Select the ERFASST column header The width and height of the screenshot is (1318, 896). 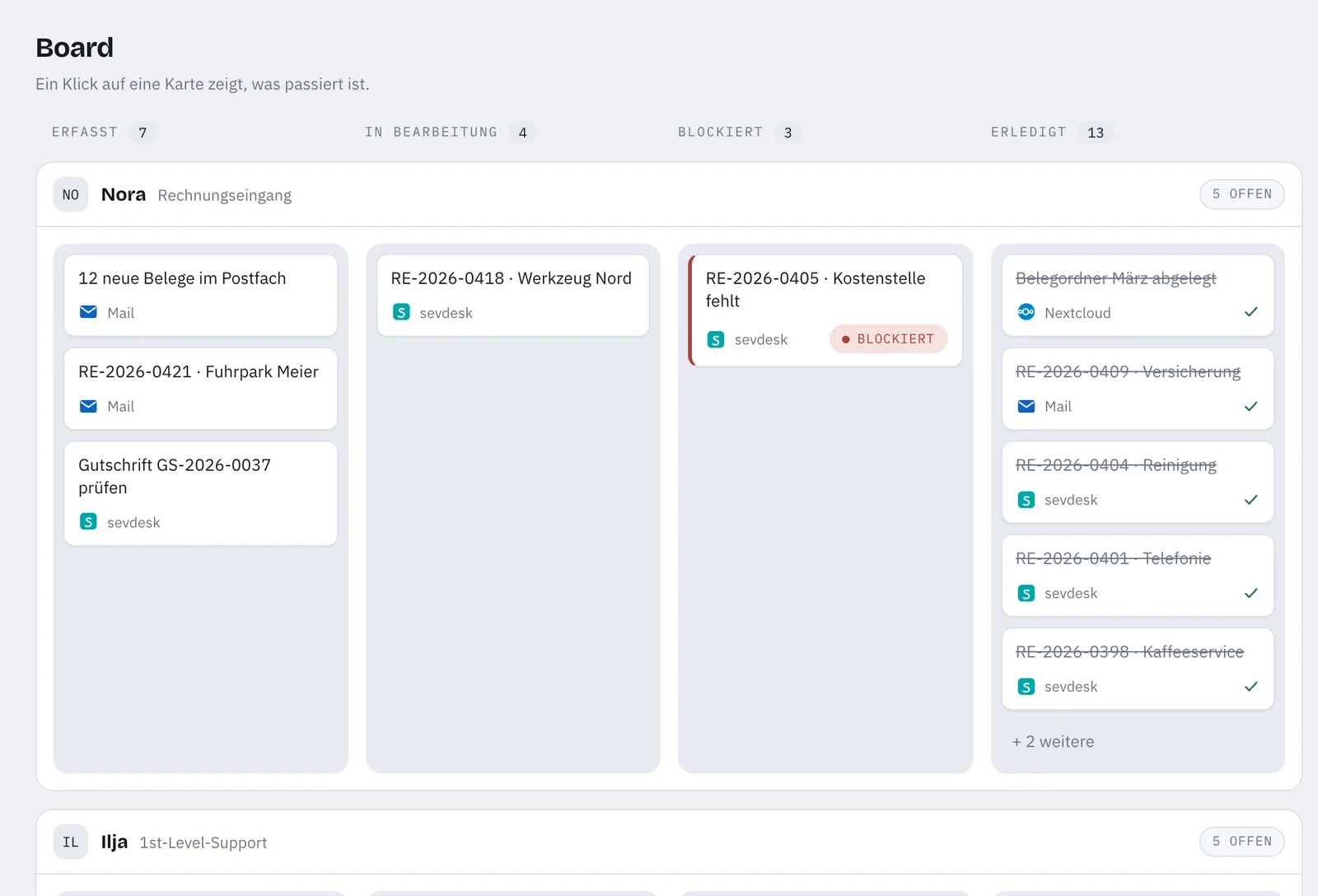pyautogui.click(x=85, y=132)
